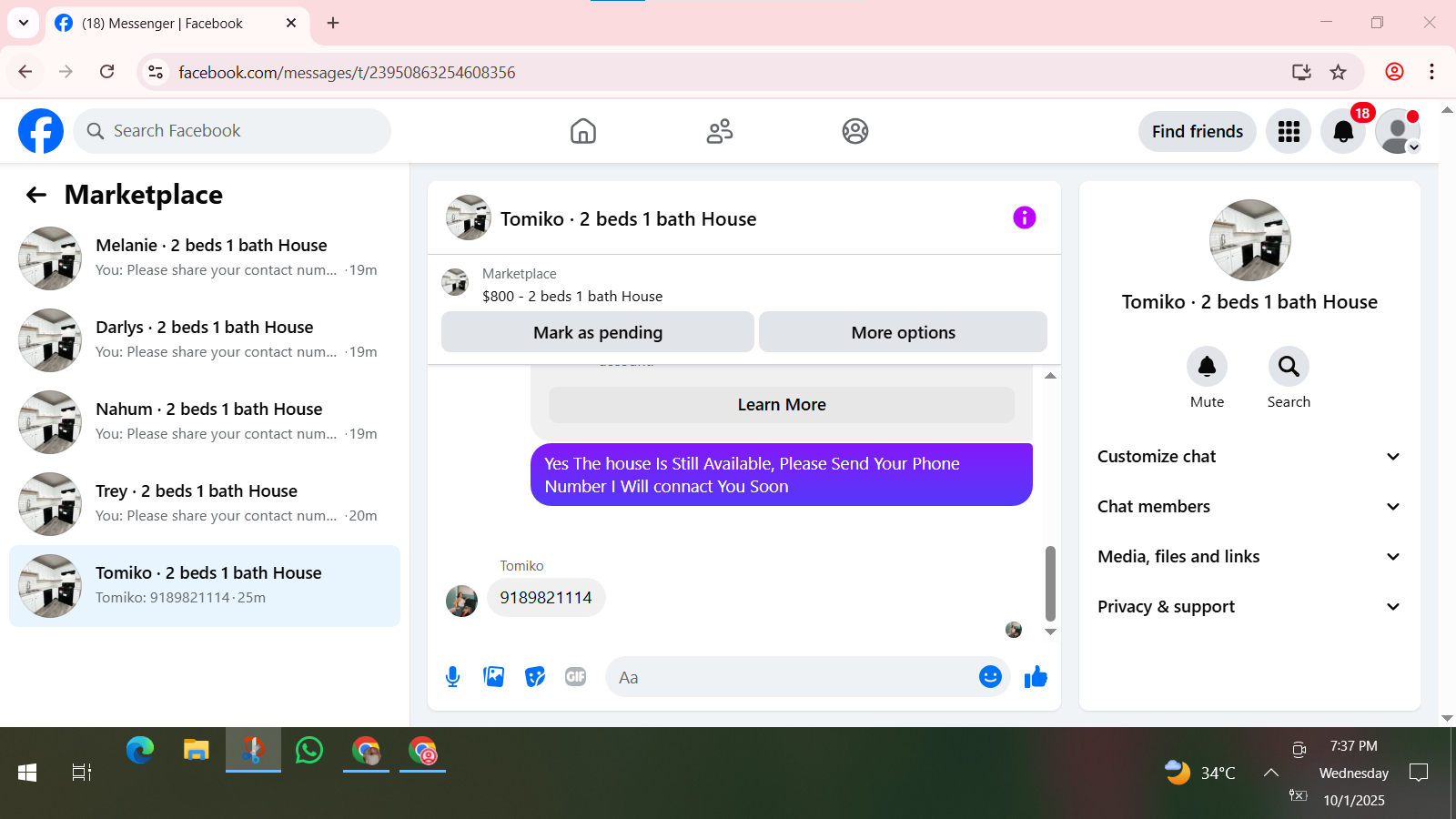
Task: Click the More options button
Action: click(904, 332)
